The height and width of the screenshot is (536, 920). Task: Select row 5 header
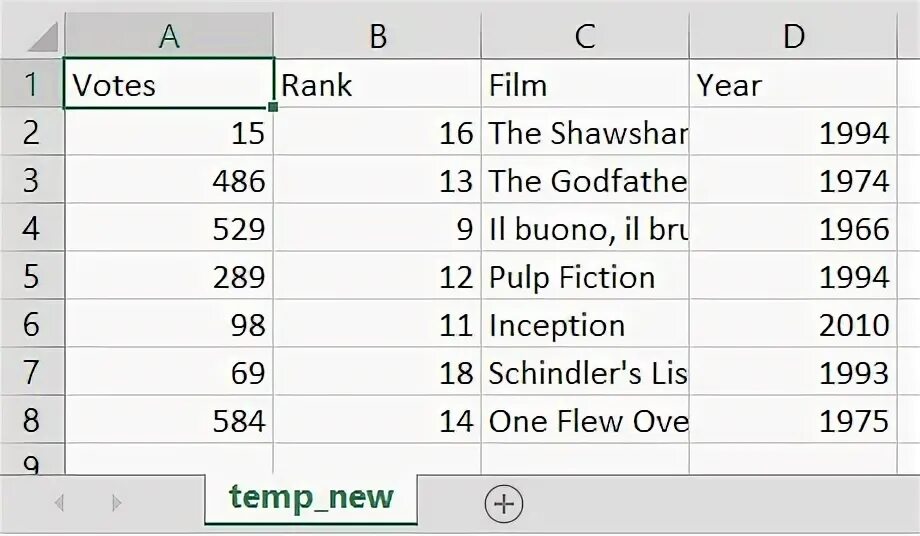(31, 277)
